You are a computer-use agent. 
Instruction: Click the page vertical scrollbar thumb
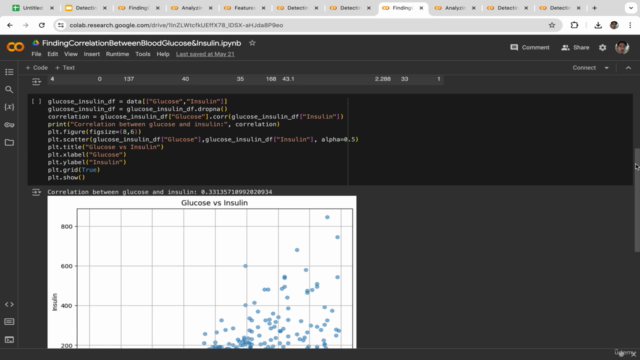[637, 200]
